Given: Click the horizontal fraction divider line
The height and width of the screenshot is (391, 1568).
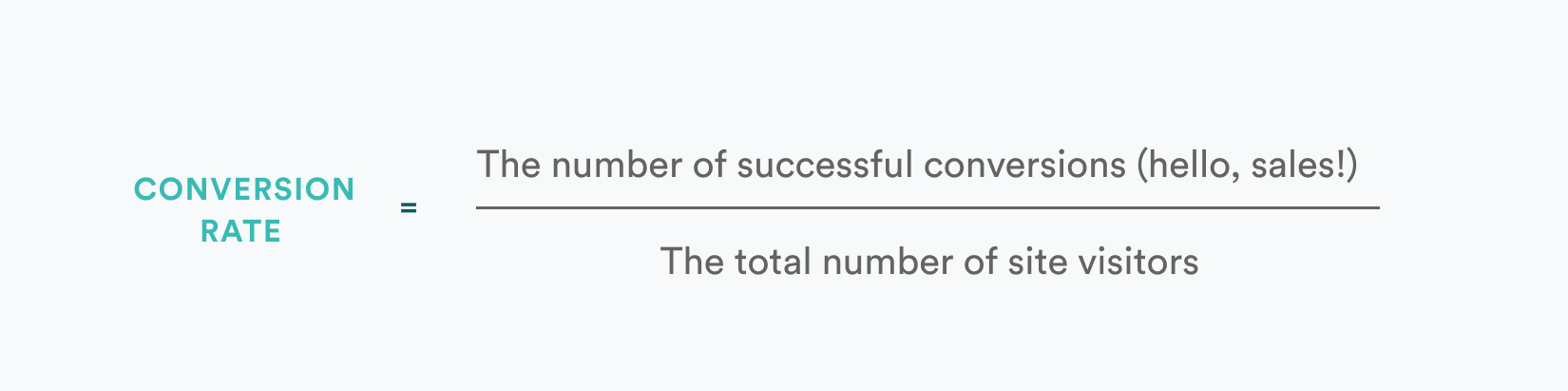Looking at the screenshot, I should pos(927,207).
